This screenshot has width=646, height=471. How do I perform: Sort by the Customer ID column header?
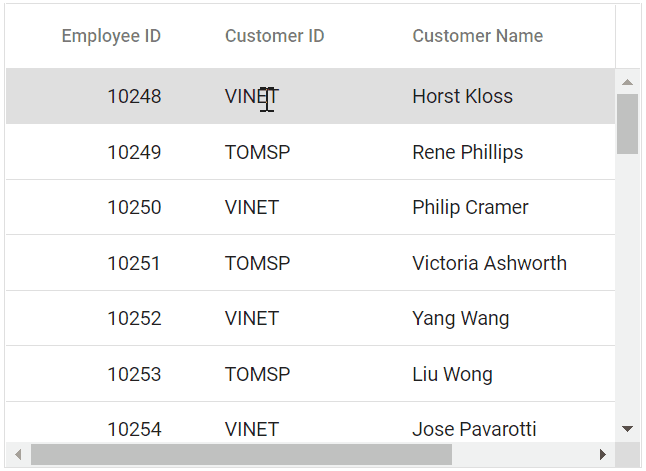[274, 36]
